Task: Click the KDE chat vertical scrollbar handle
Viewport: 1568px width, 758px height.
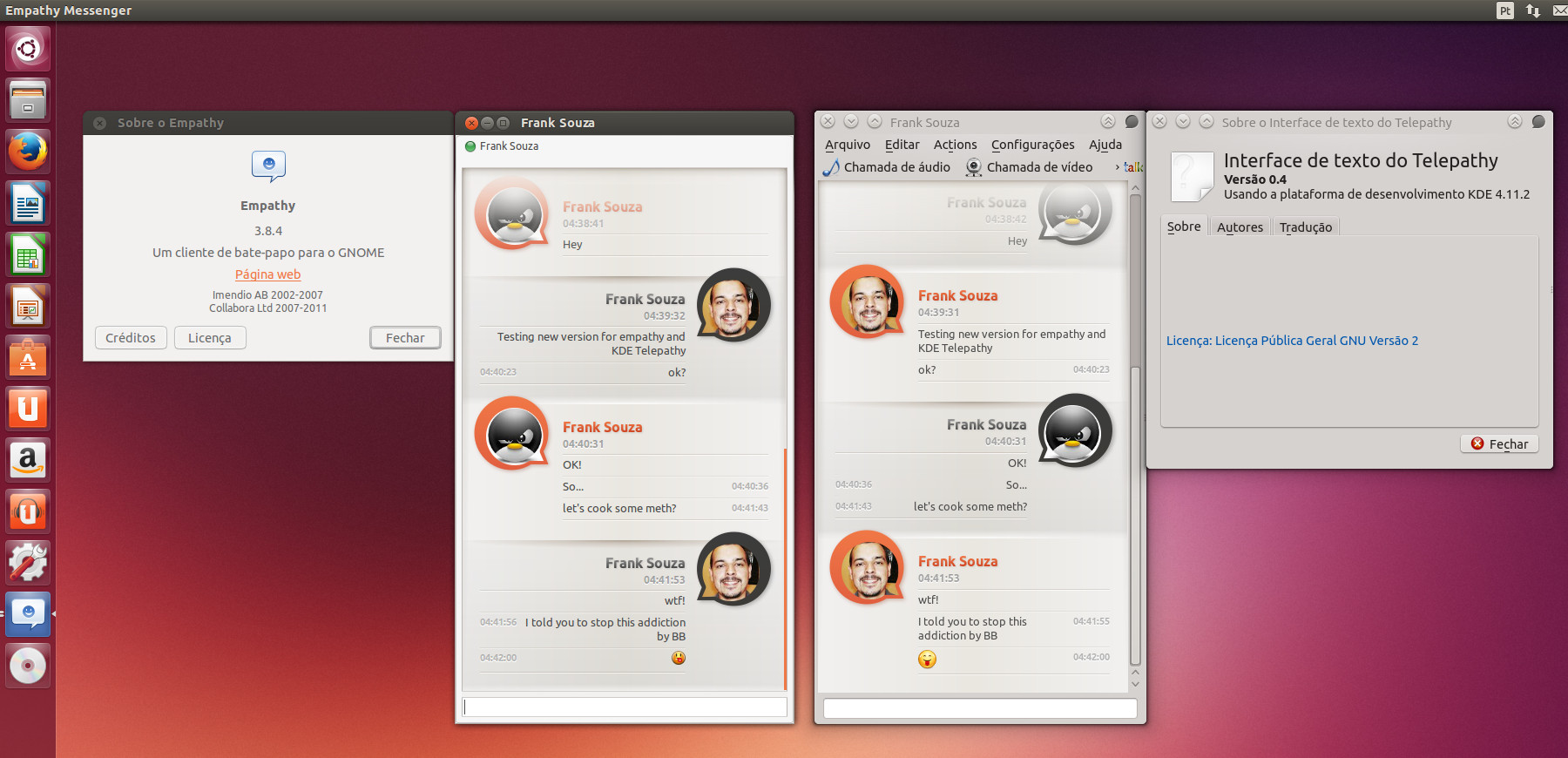Action: point(1135,516)
